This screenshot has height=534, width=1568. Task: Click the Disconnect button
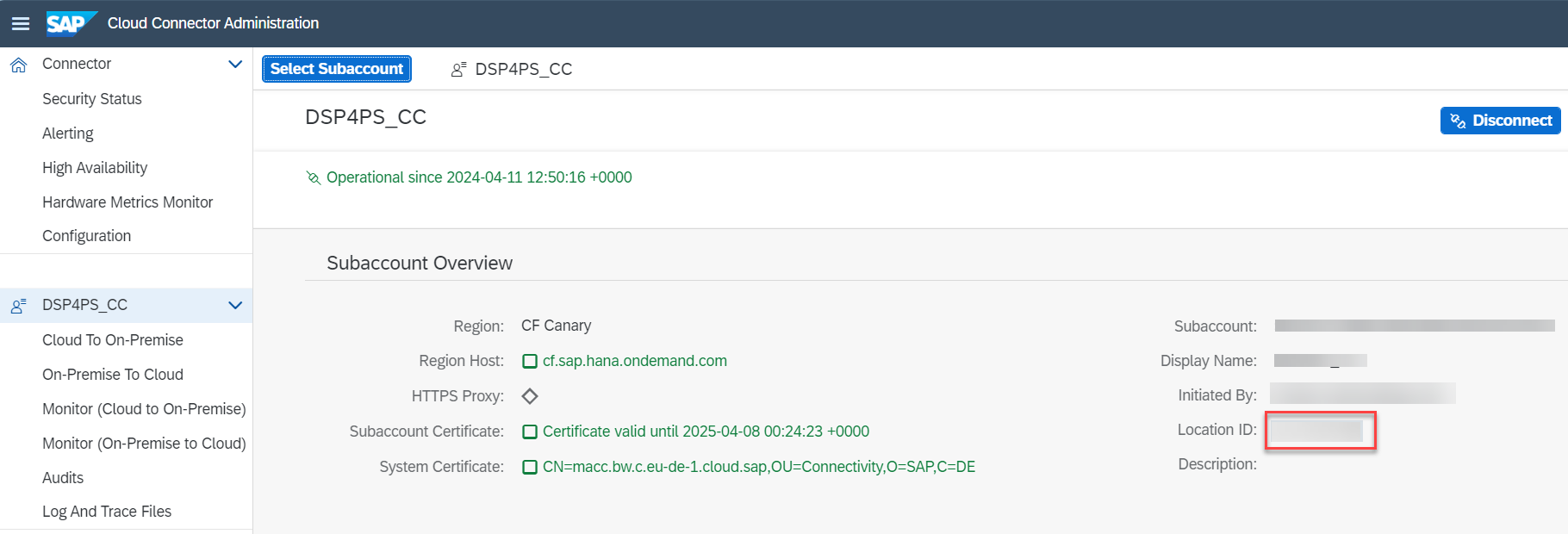(1500, 121)
